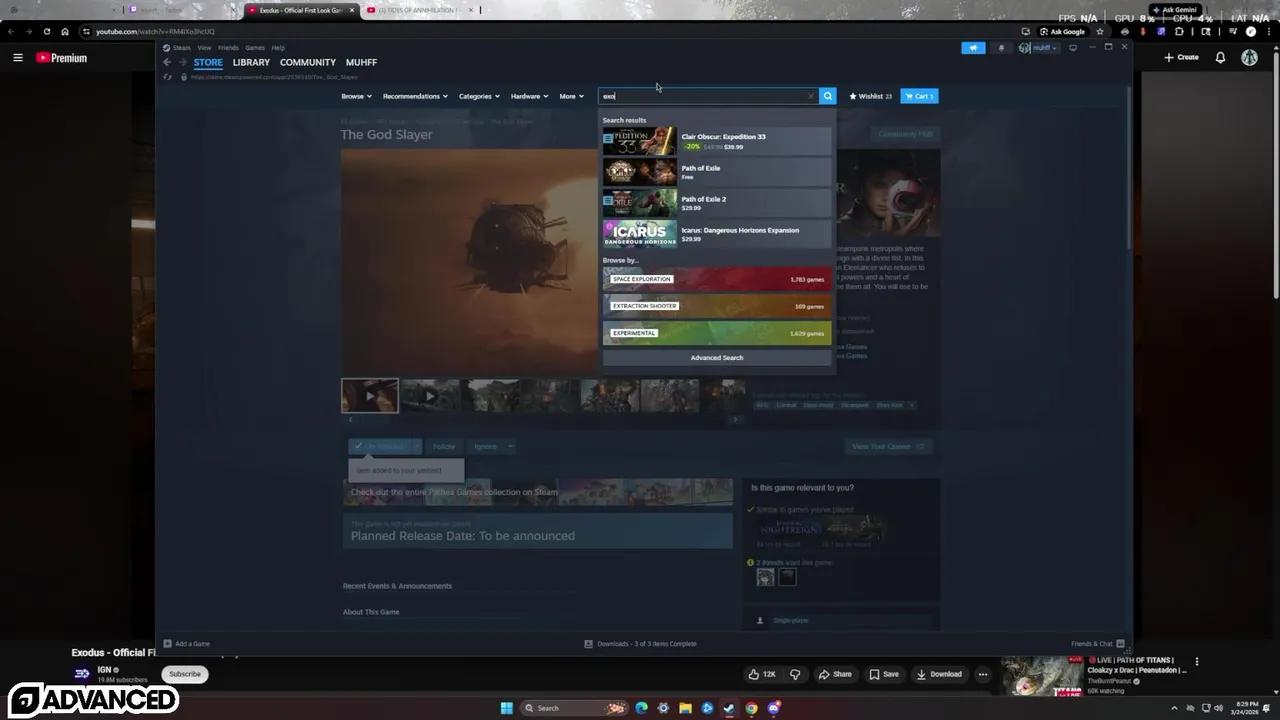
Task: Open Steam Friends & Chat
Action: (1097, 644)
